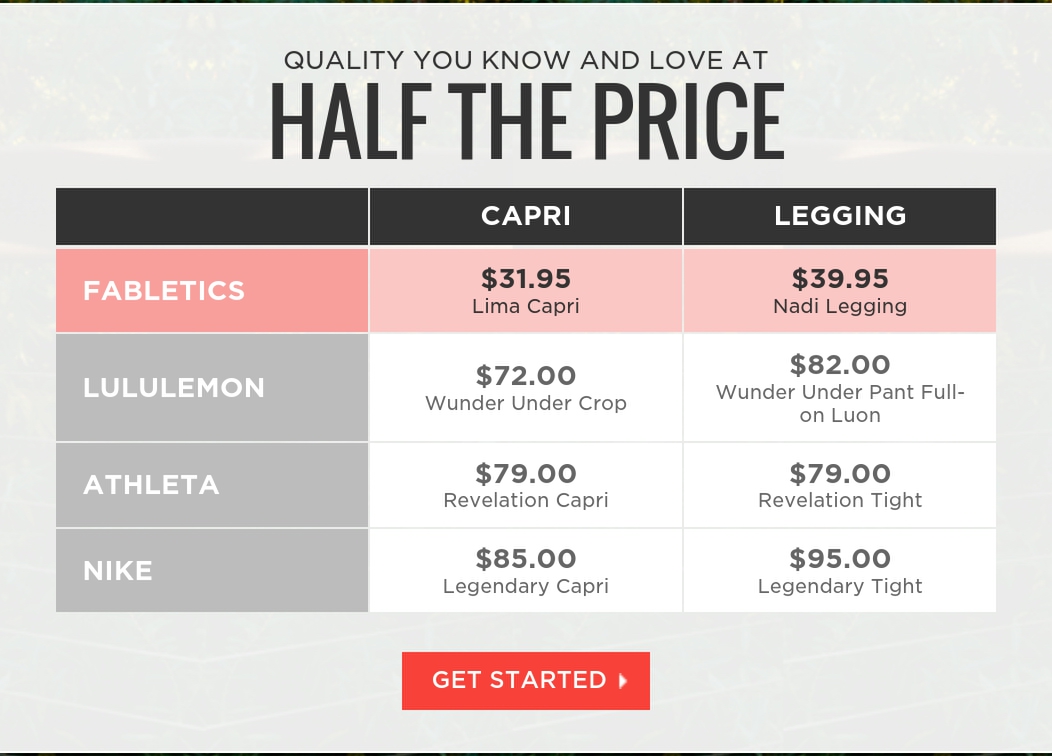Click the arrow icon on GET STARTED
This screenshot has height=756, width=1052.
623,681
